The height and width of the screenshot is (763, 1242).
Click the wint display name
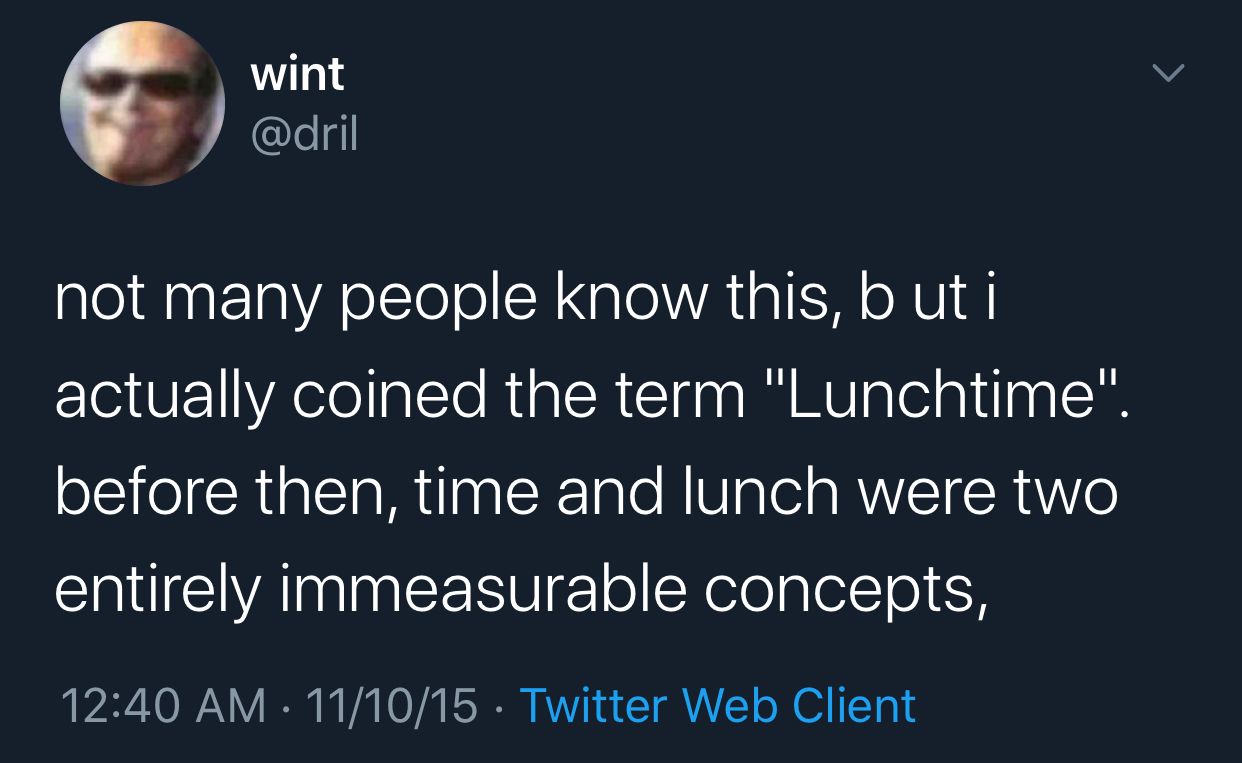click(297, 72)
